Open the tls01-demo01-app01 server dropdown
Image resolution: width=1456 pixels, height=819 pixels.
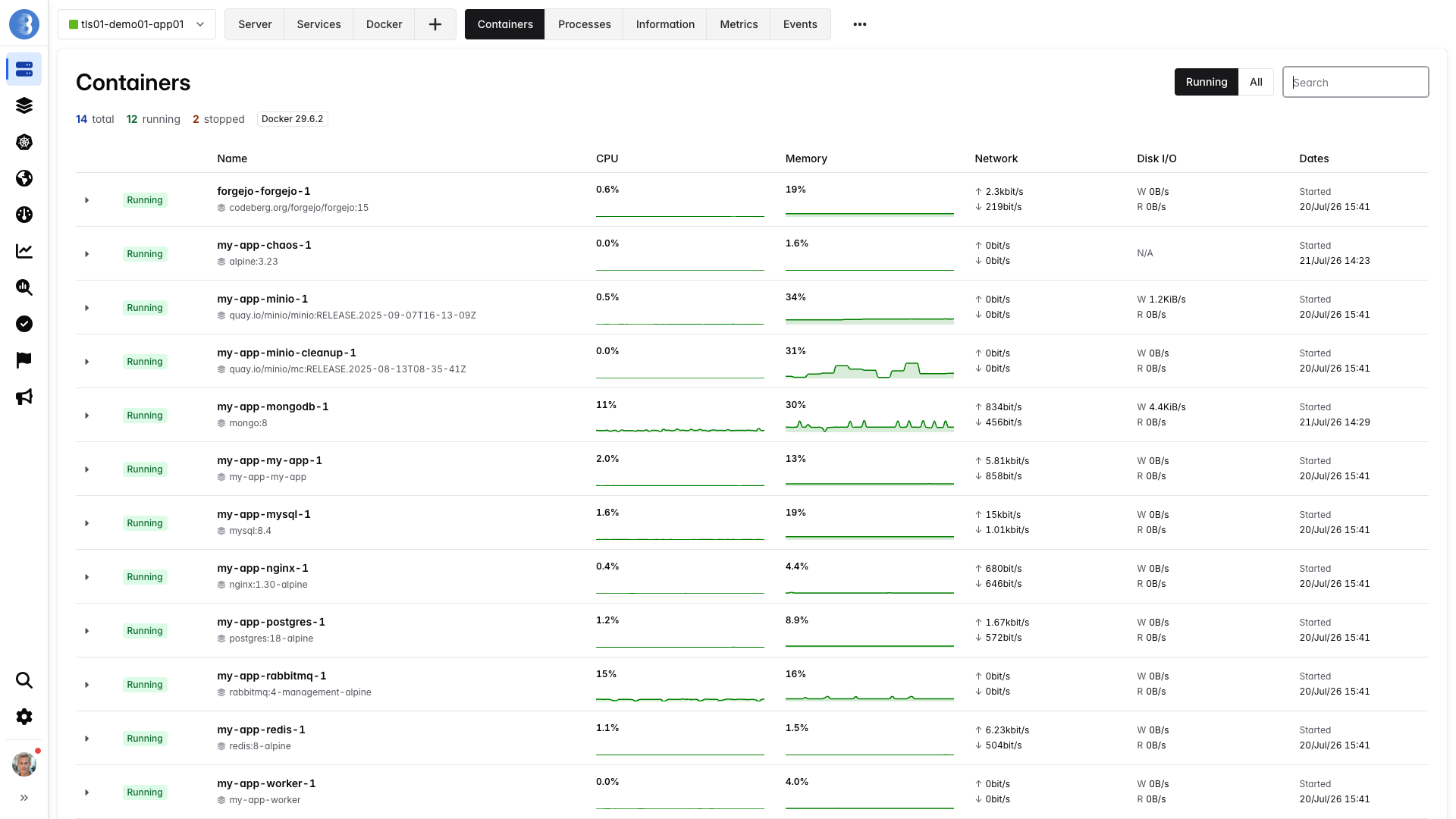click(x=136, y=24)
